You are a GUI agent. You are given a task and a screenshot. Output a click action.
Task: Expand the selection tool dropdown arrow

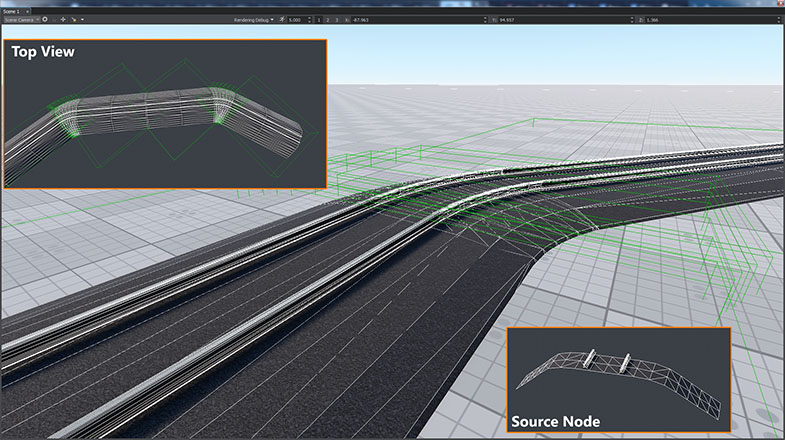point(83,19)
